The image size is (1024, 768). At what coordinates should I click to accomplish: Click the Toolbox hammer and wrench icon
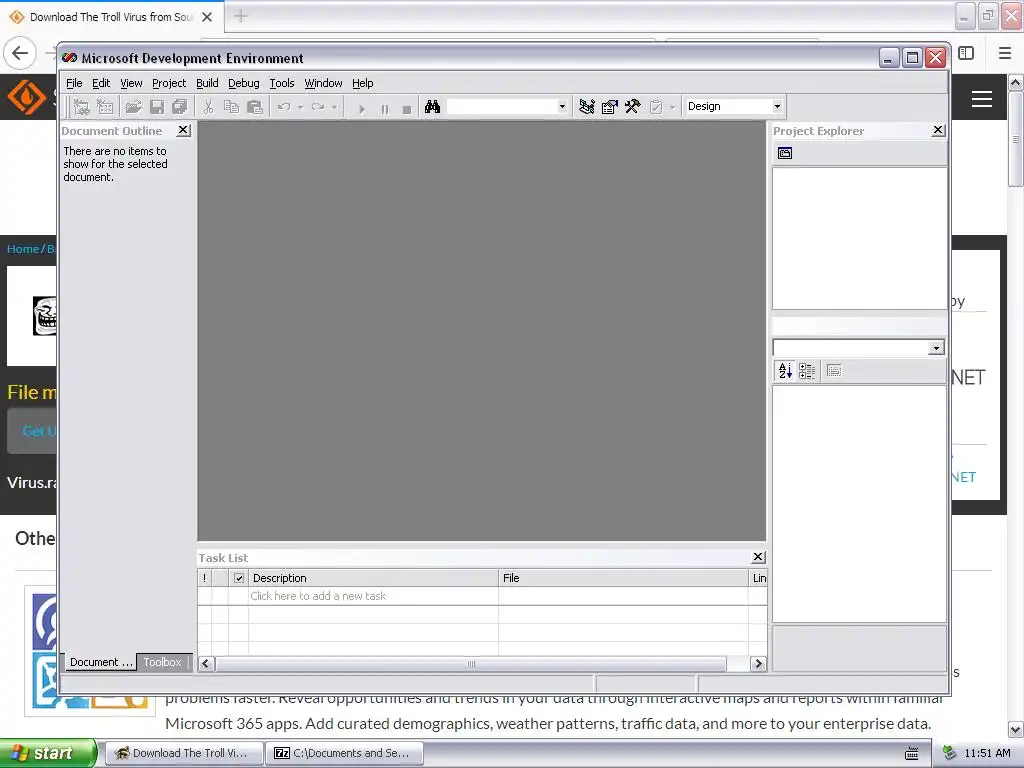point(632,107)
